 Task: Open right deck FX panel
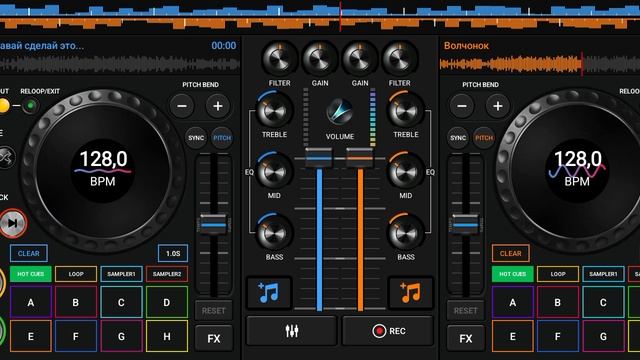coord(466,338)
